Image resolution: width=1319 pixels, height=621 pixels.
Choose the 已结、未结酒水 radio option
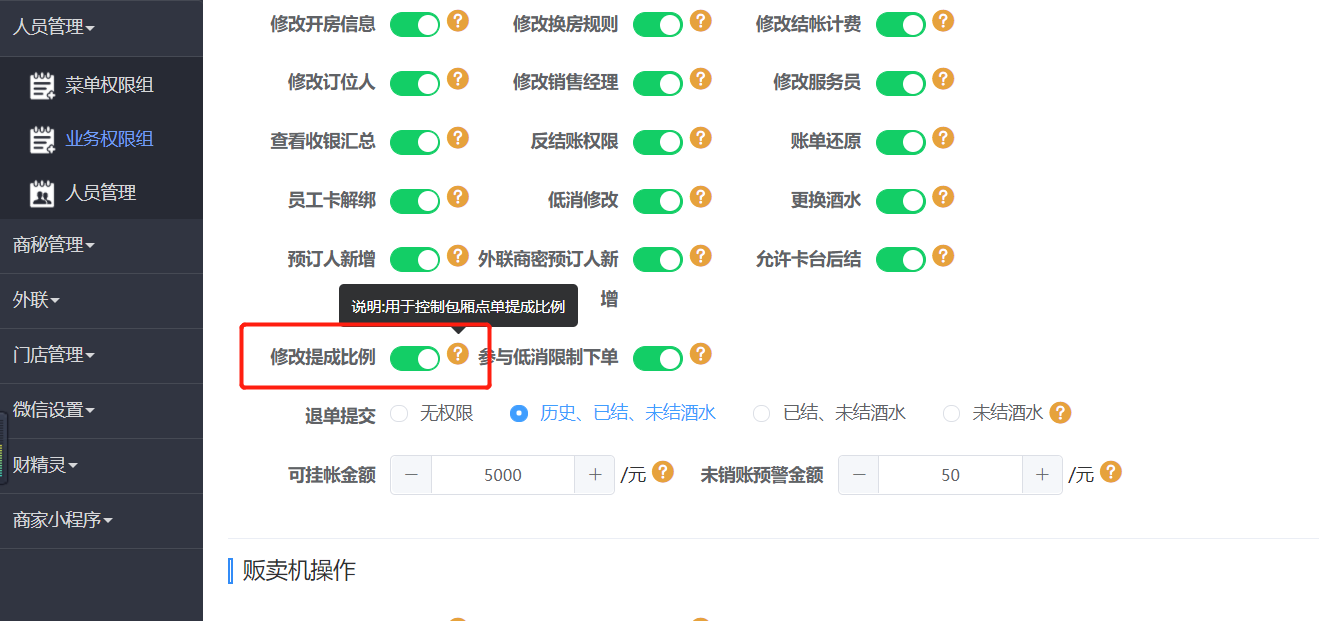click(762, 413)
